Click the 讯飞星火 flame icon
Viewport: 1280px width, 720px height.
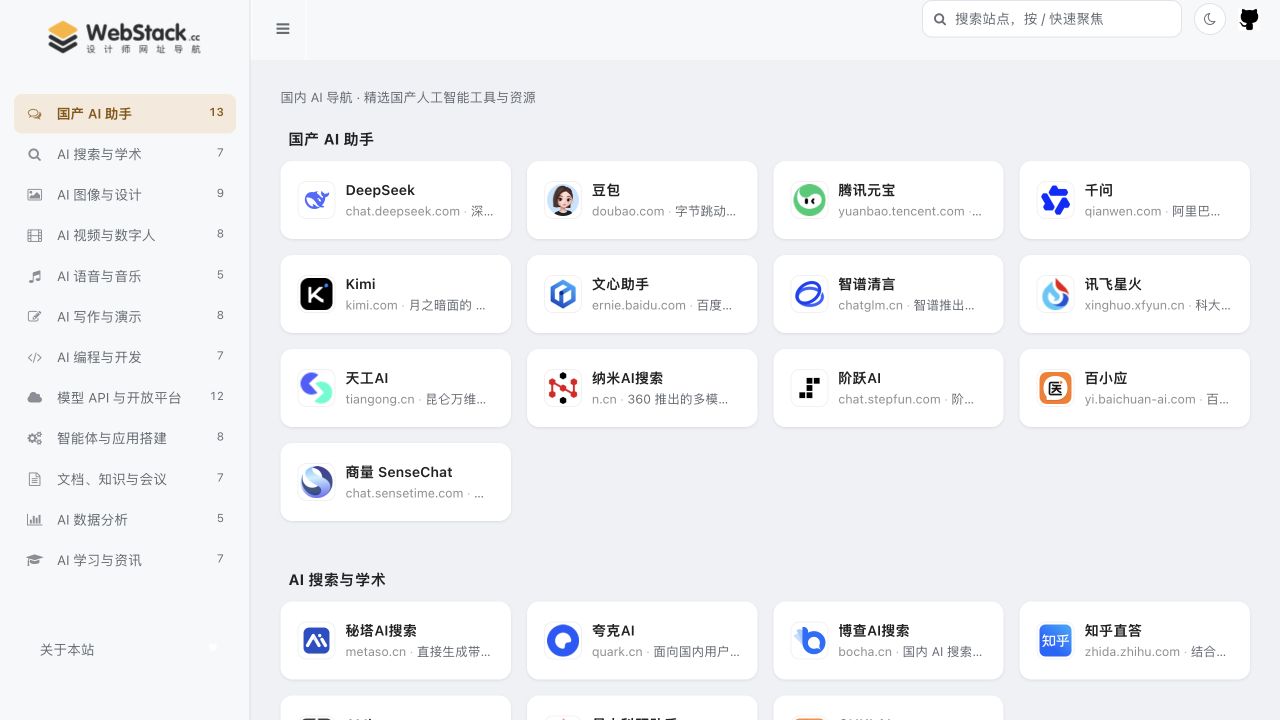pos(1055,294)
